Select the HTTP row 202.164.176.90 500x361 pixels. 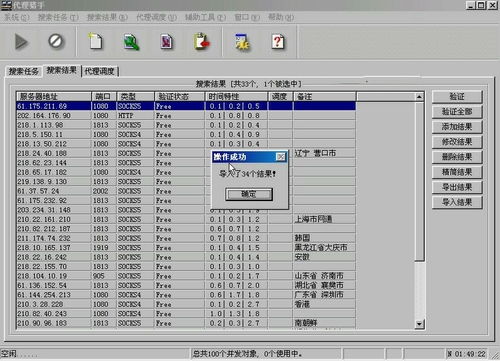(186, 116)
